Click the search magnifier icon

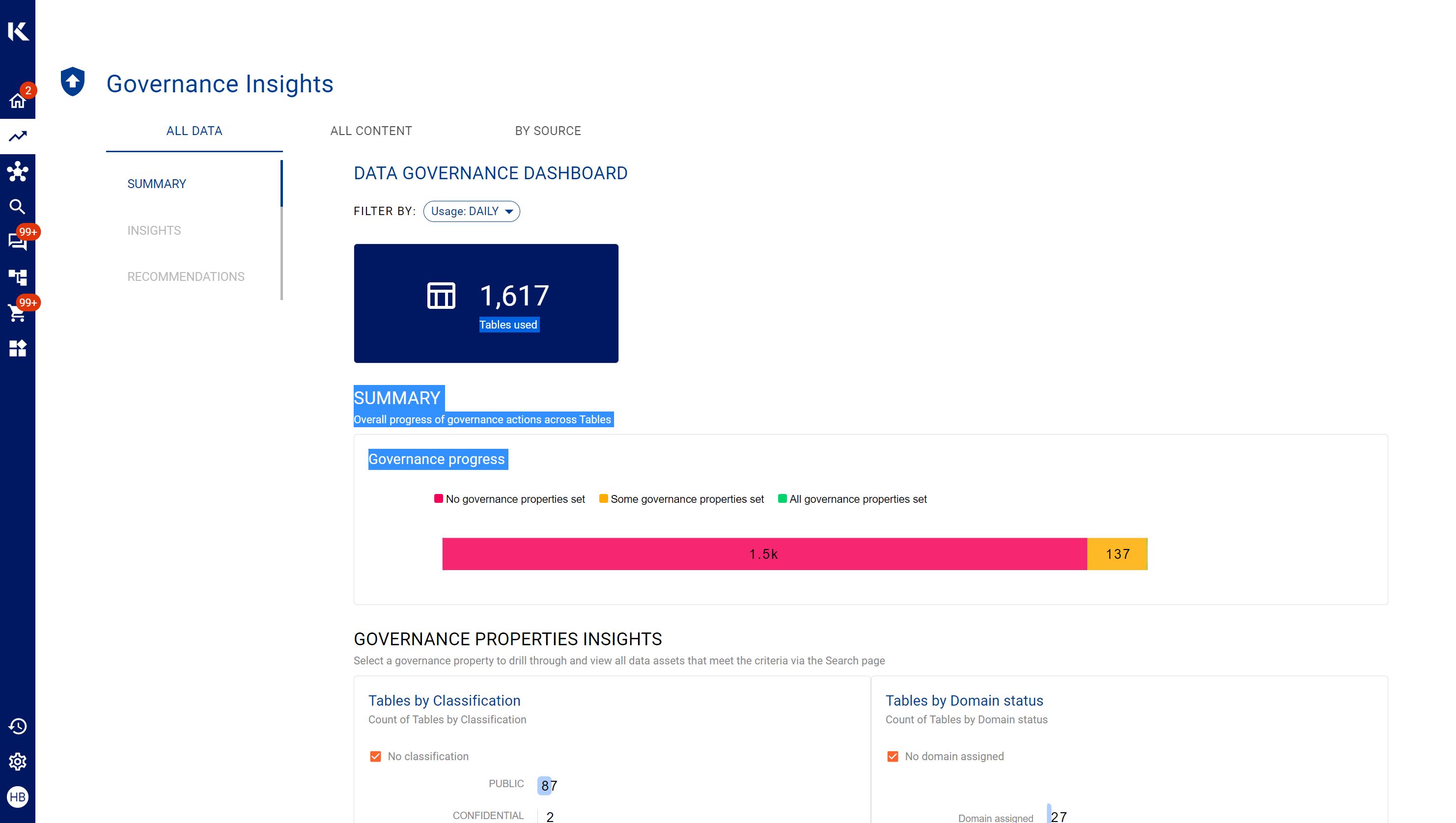tap(18, 207)
